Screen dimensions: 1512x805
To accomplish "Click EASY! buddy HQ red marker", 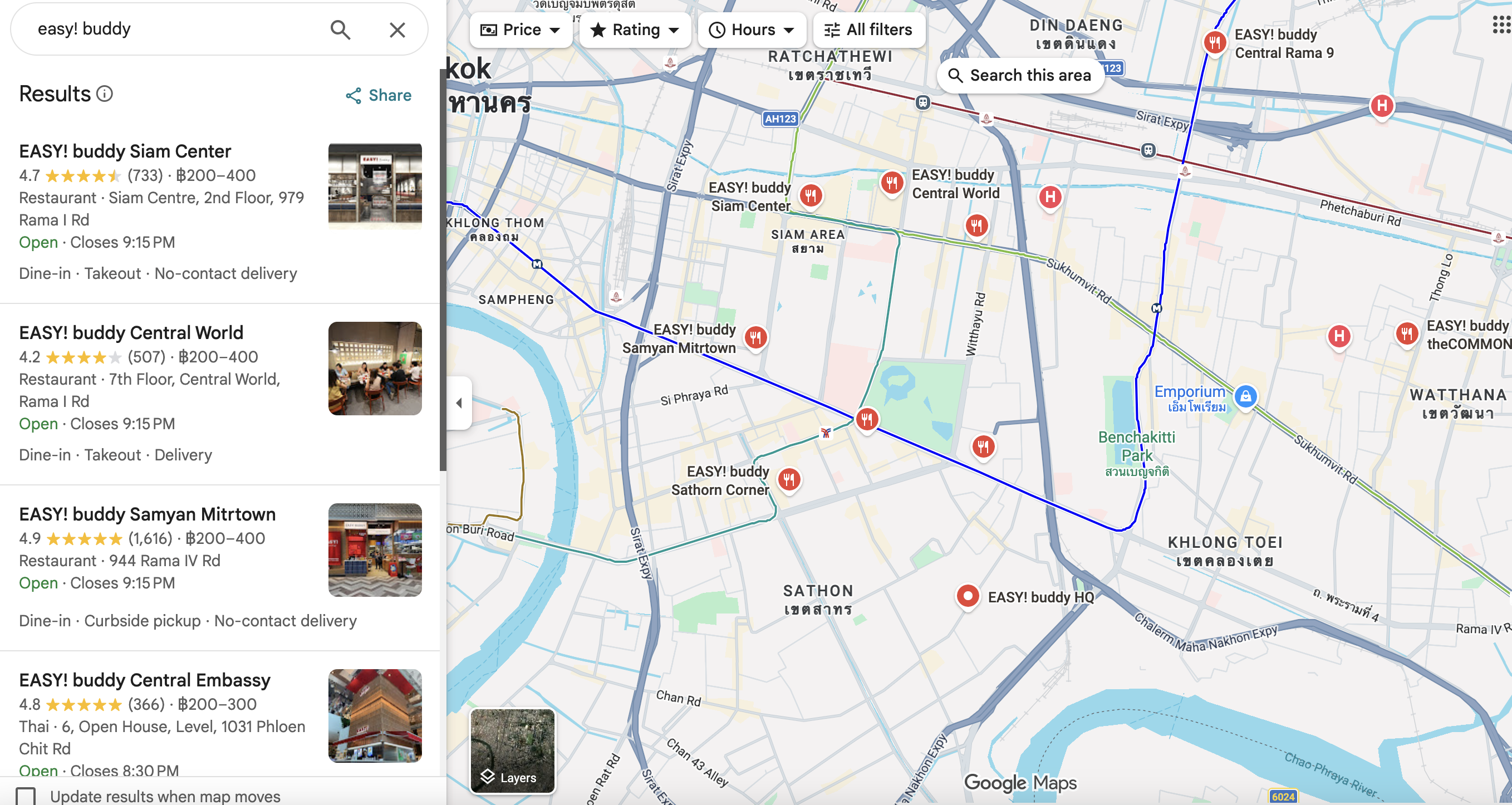I will click(968, 596).
